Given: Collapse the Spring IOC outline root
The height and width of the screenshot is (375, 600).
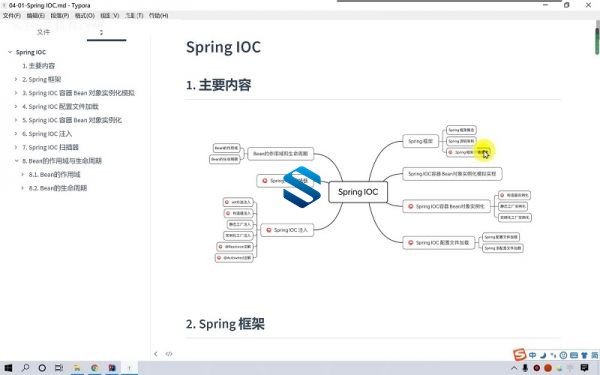Looking at the screenshot, I should click(x=10, y=52).
